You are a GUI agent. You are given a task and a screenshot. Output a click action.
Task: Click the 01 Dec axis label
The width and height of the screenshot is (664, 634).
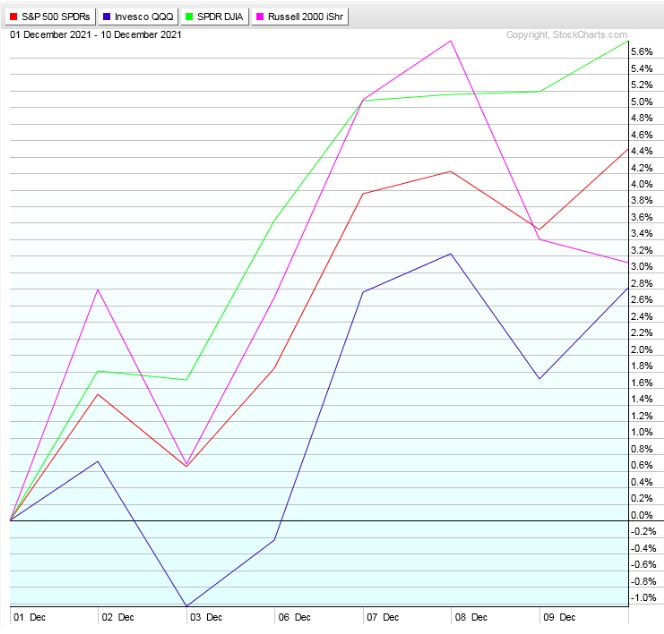[29, 617]
